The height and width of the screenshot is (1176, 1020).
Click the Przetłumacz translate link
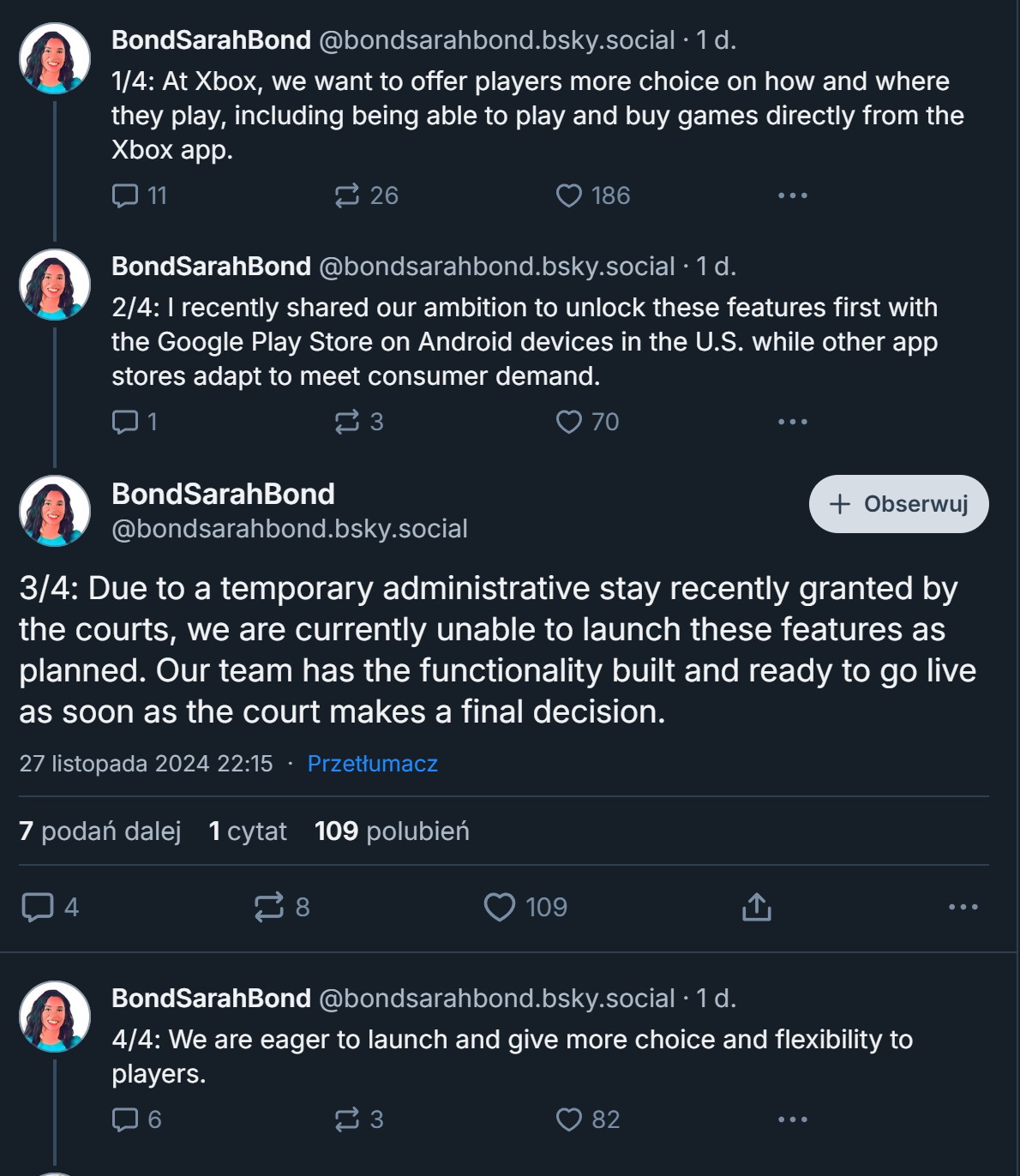point(373,764)
